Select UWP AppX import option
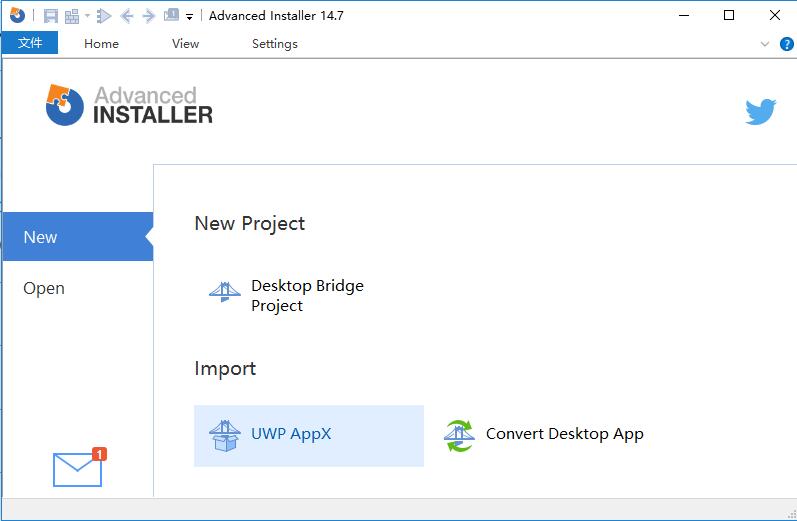Image resolution: width=797 pixels, height=521 pixels. point(309,436)
